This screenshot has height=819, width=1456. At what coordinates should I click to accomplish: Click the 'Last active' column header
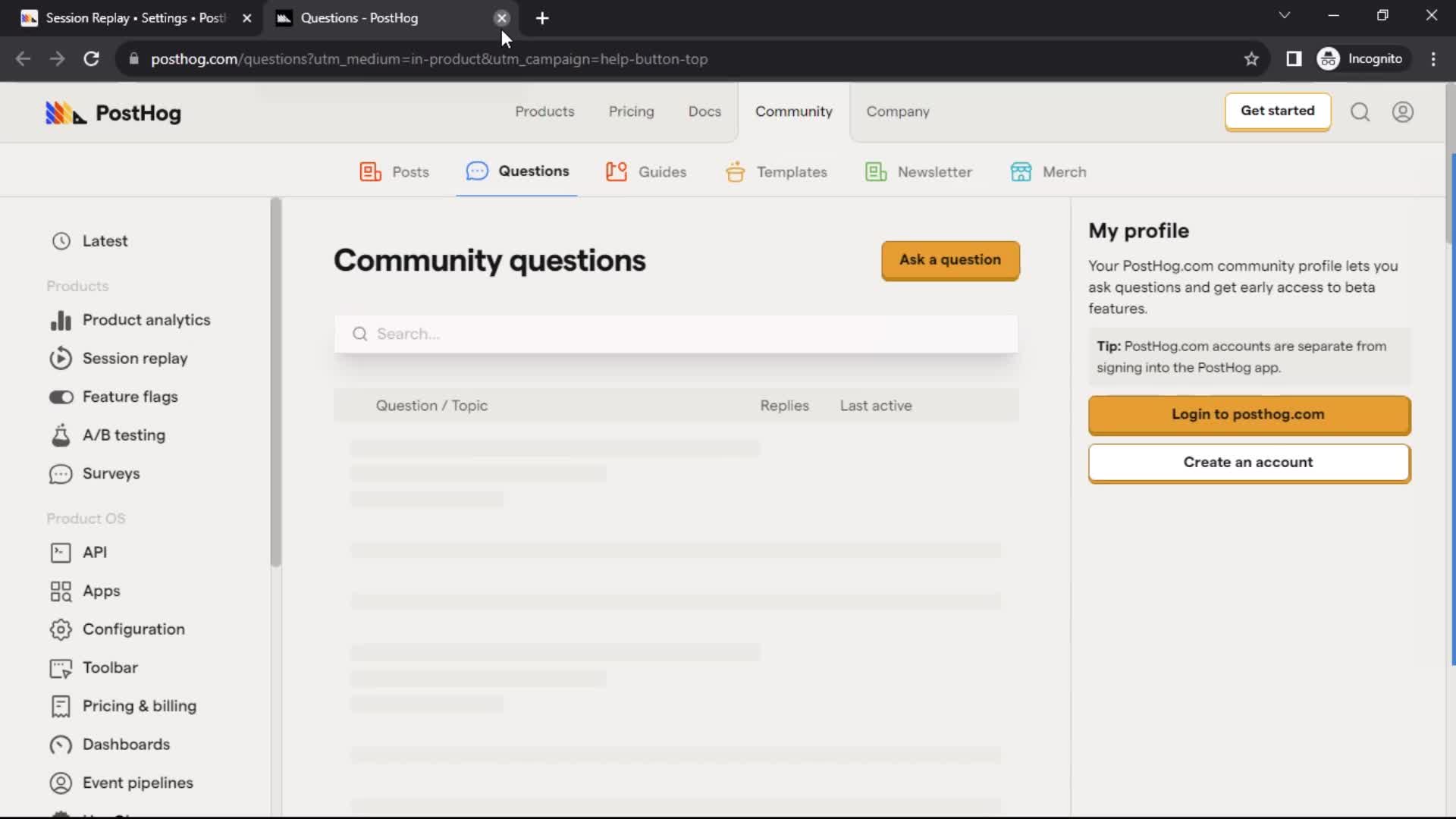876,406
